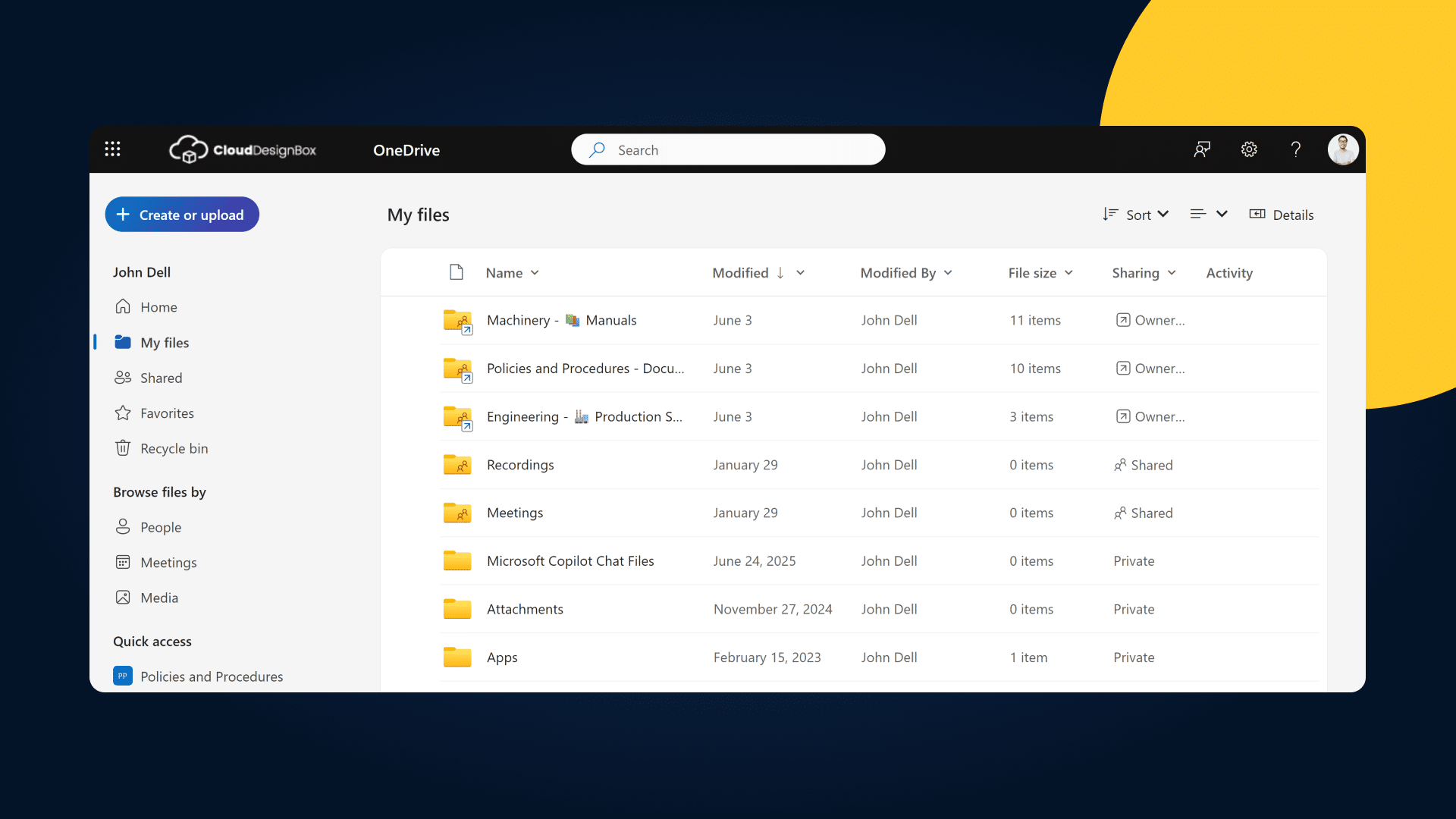This screenshot has height=819, width=1456.
Task: Click the Home house icon in sidebar
Action: point(123,306)
